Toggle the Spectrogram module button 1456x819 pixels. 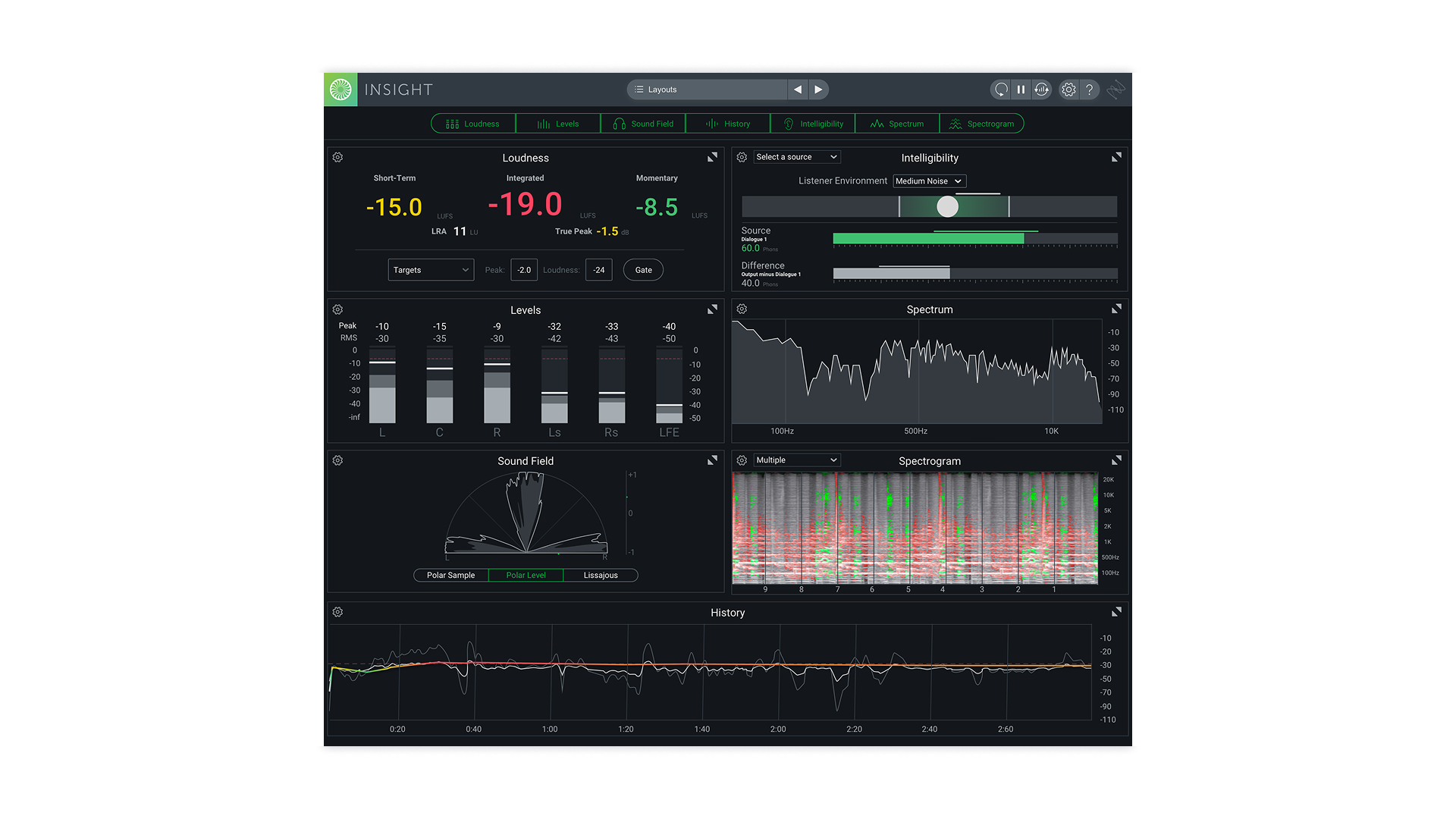981,124
